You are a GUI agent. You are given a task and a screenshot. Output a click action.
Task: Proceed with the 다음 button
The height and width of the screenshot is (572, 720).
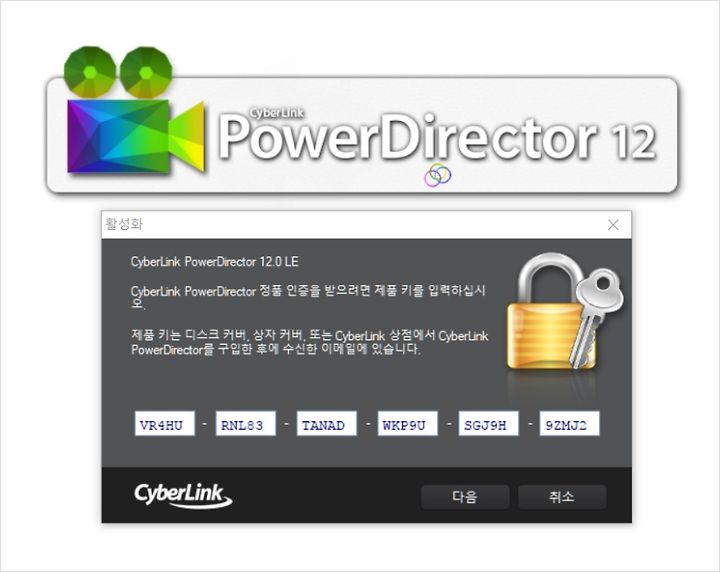465,497
